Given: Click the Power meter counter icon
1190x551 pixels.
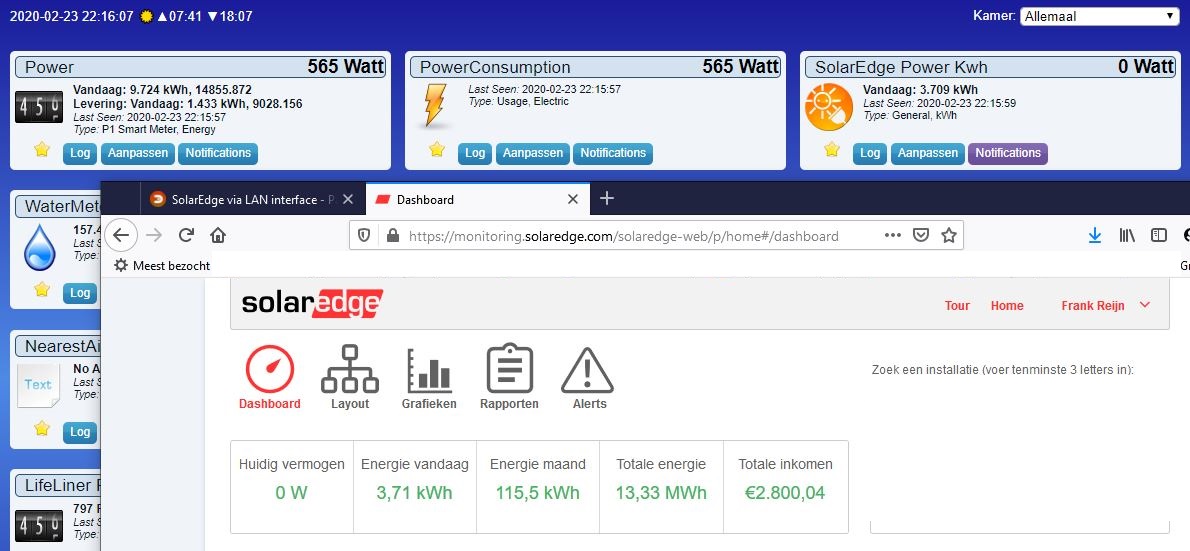Looking at the screenshot, I should [x=39, y=107].
